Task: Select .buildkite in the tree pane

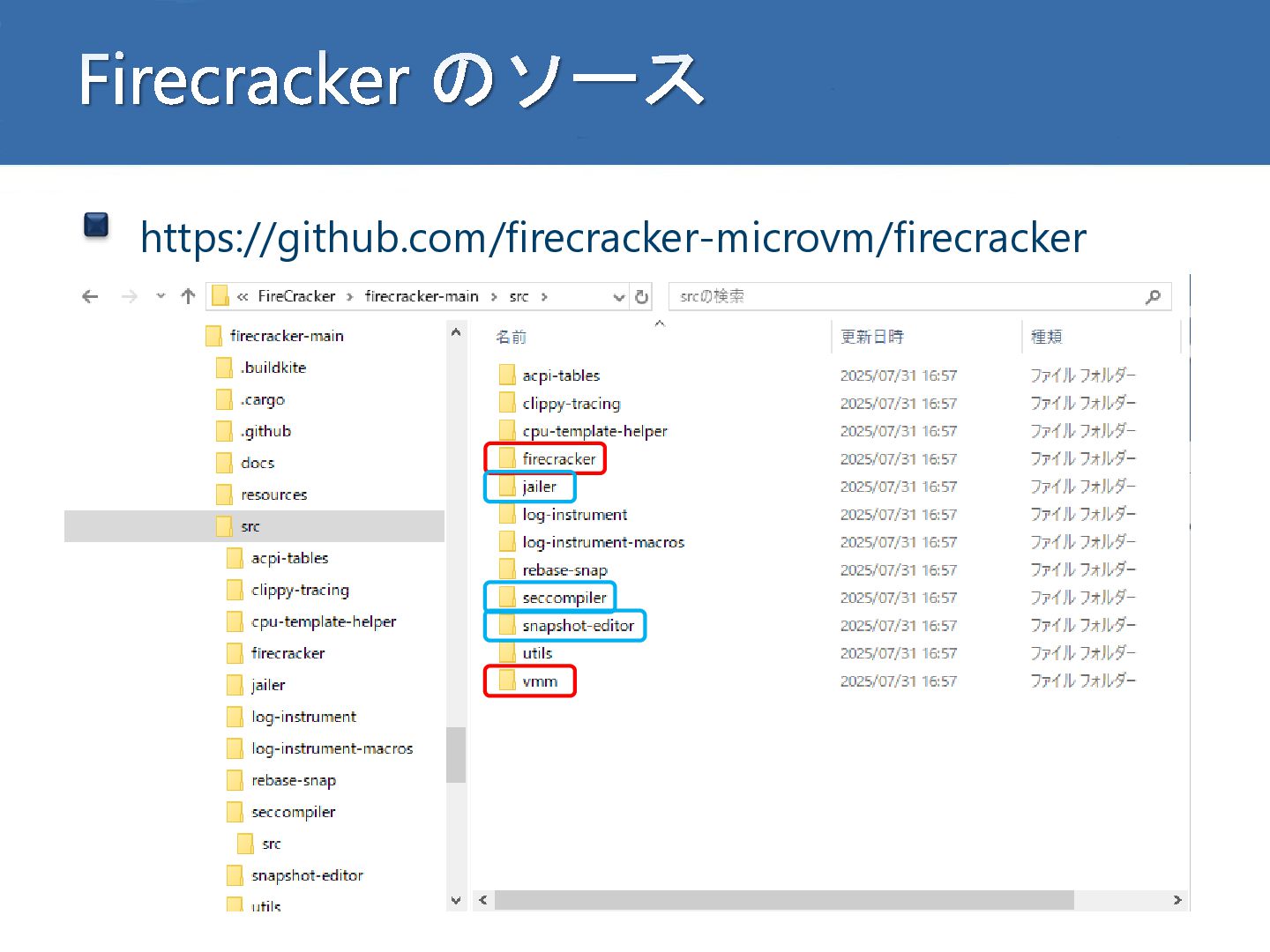Action: tap(273, 368)
